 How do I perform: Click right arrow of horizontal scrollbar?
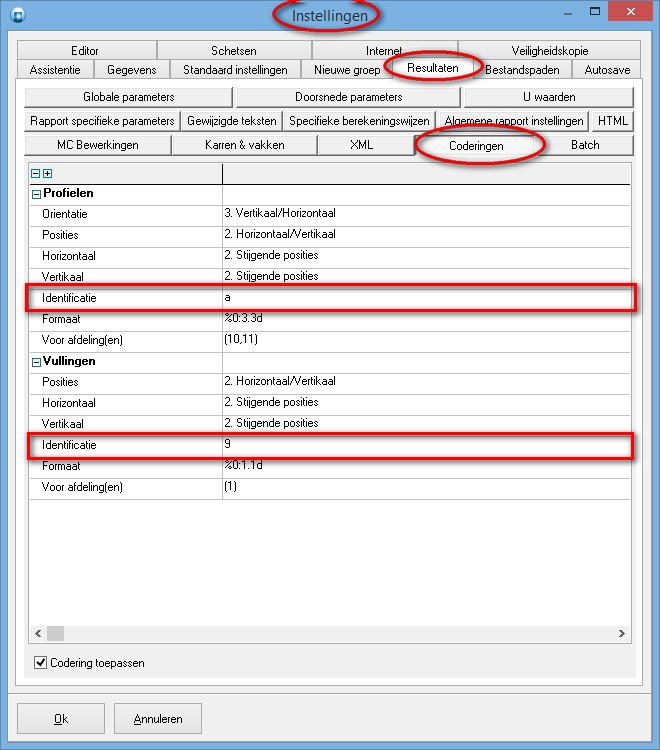[x=621, y=633]
